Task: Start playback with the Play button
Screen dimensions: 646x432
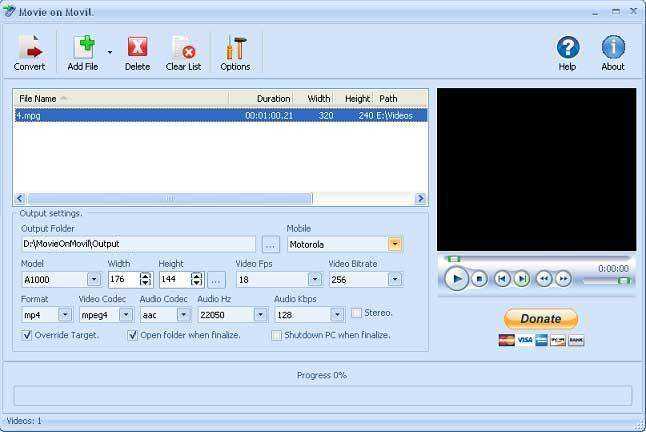Action: point(456,279)
